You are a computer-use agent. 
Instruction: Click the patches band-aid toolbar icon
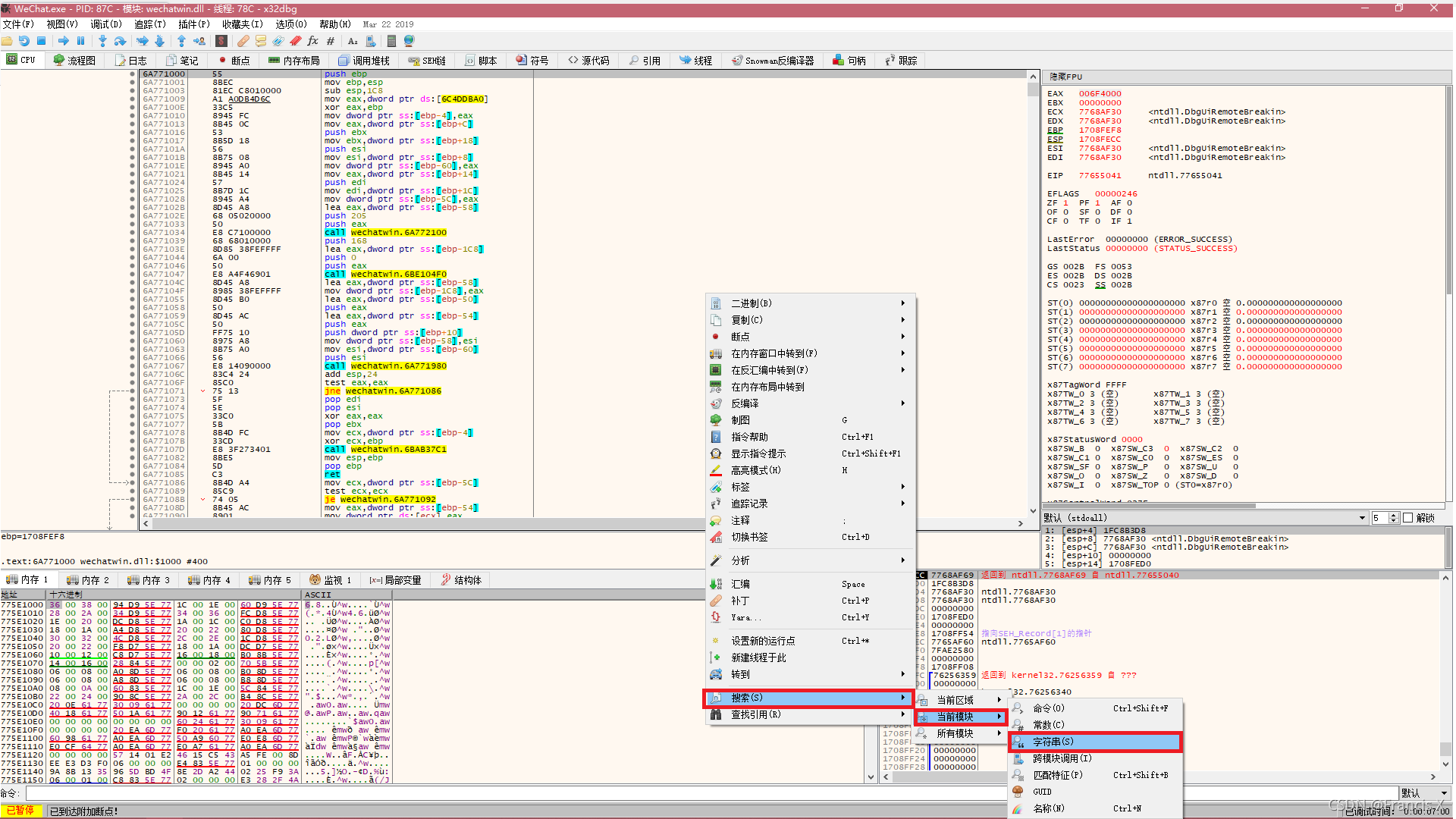point(243,41)
